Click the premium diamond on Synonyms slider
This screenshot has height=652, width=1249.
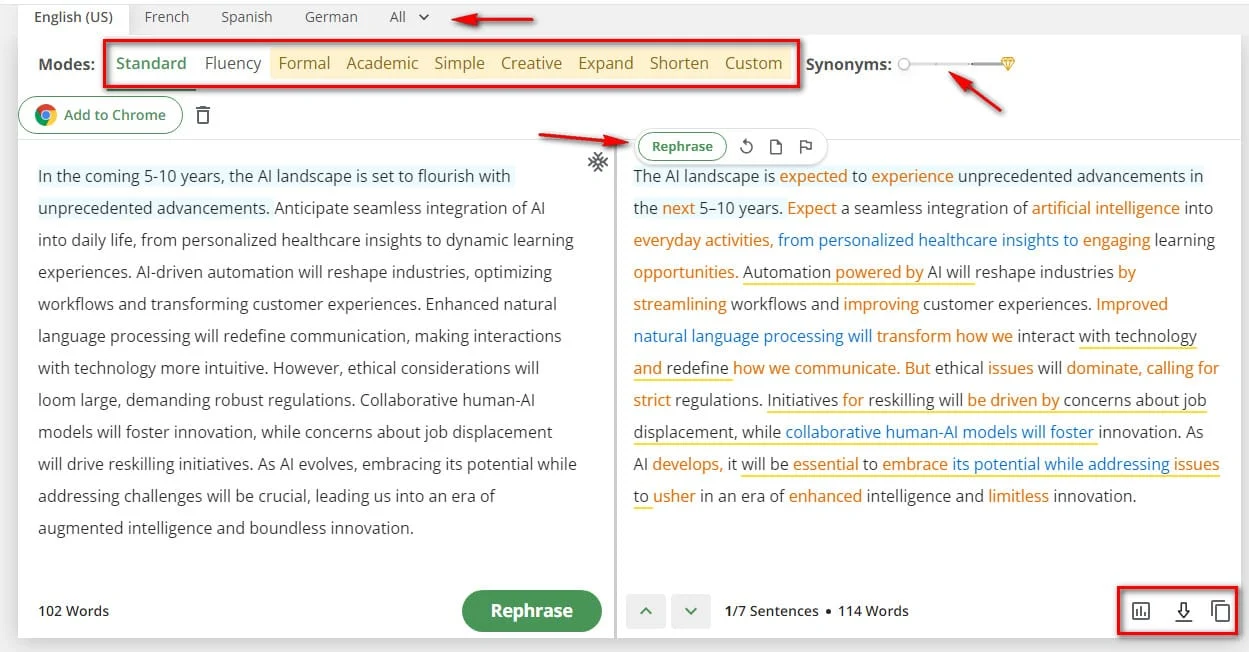(1008, 64)
